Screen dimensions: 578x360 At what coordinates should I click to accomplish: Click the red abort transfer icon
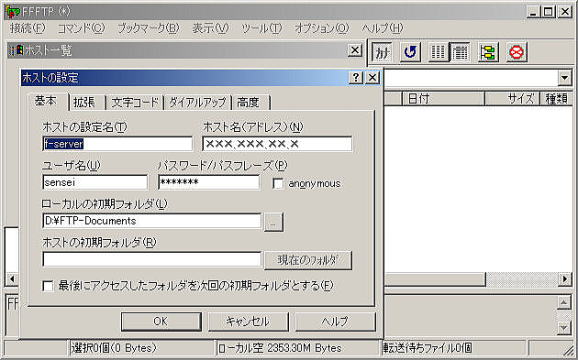516,52
